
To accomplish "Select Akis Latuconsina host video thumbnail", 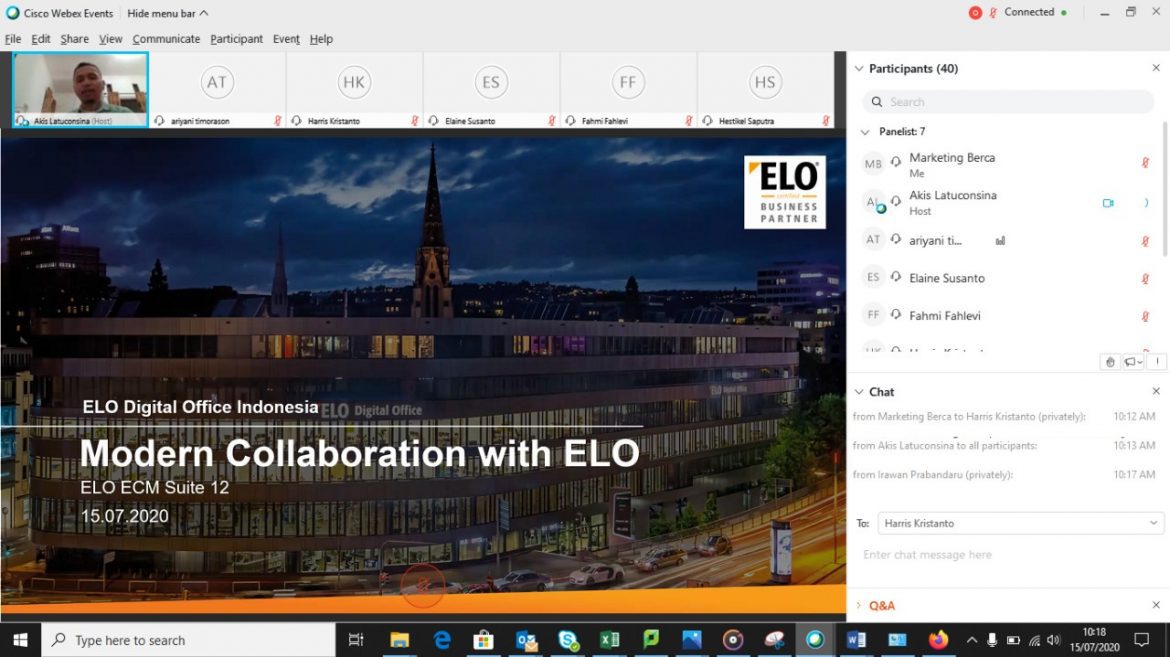I will coord(81,90).
